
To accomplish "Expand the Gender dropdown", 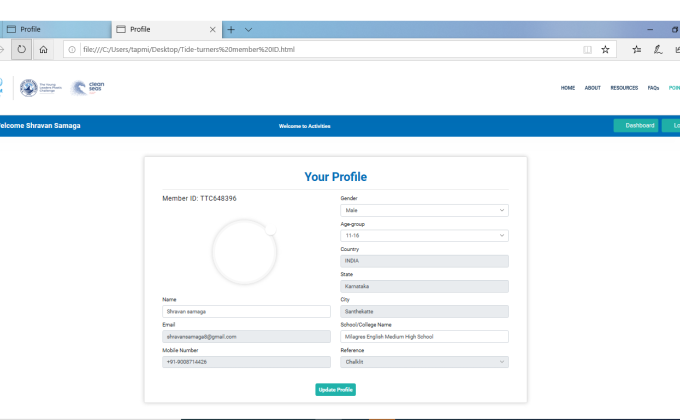I will [424, 211].
